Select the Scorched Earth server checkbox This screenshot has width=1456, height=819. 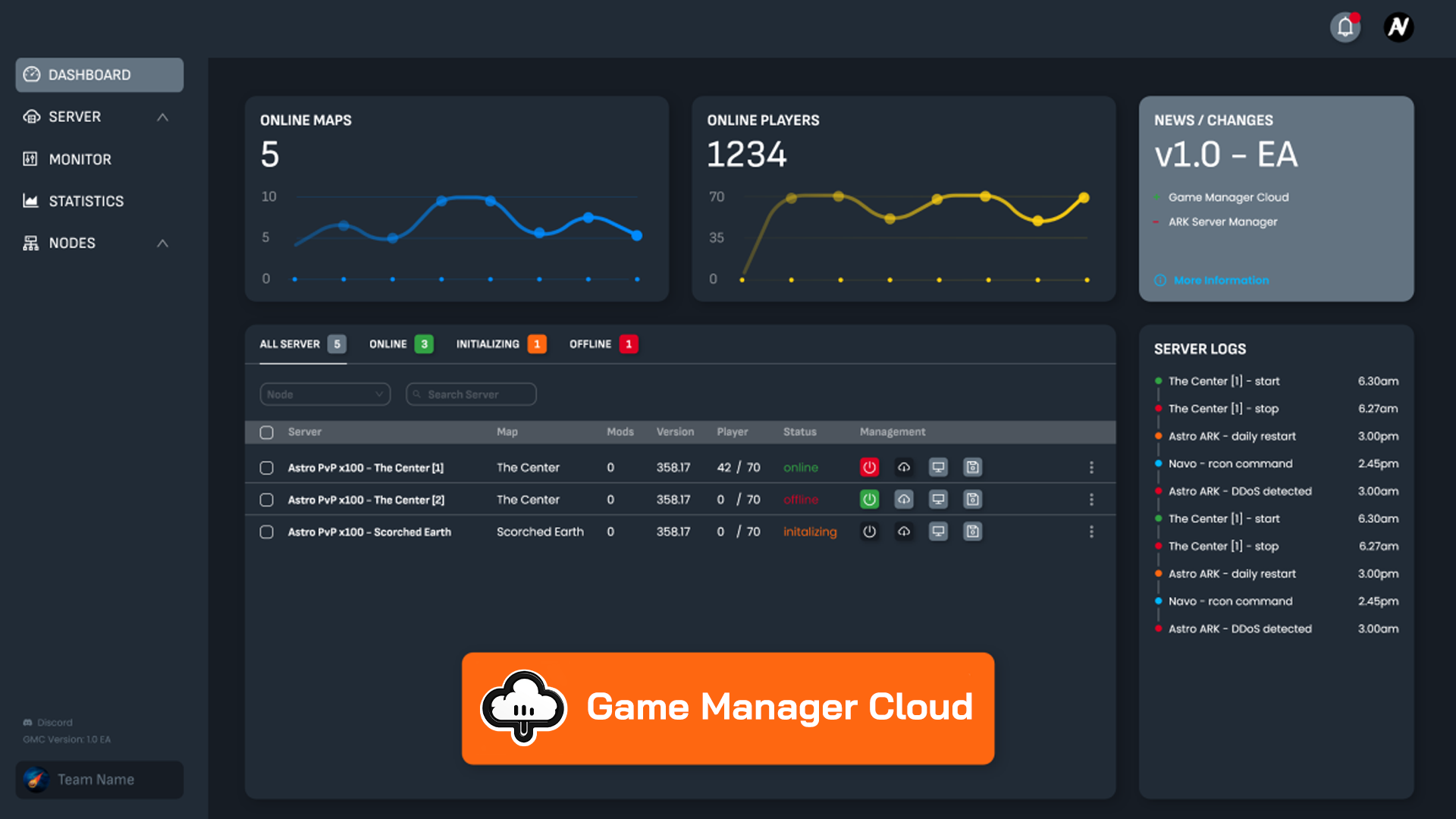[266, 532]
